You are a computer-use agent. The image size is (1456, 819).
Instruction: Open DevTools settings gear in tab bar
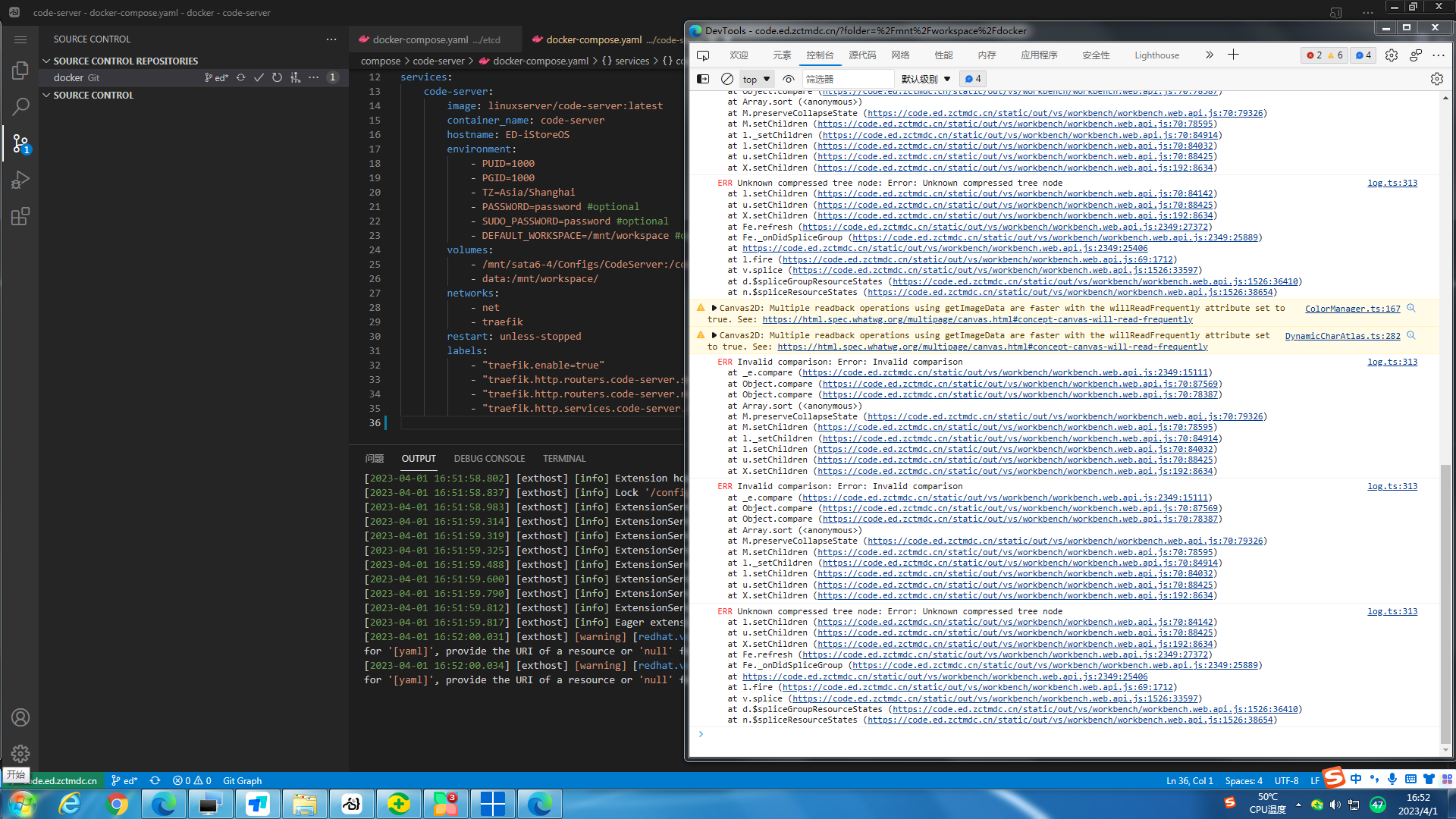click(1392, 55)
